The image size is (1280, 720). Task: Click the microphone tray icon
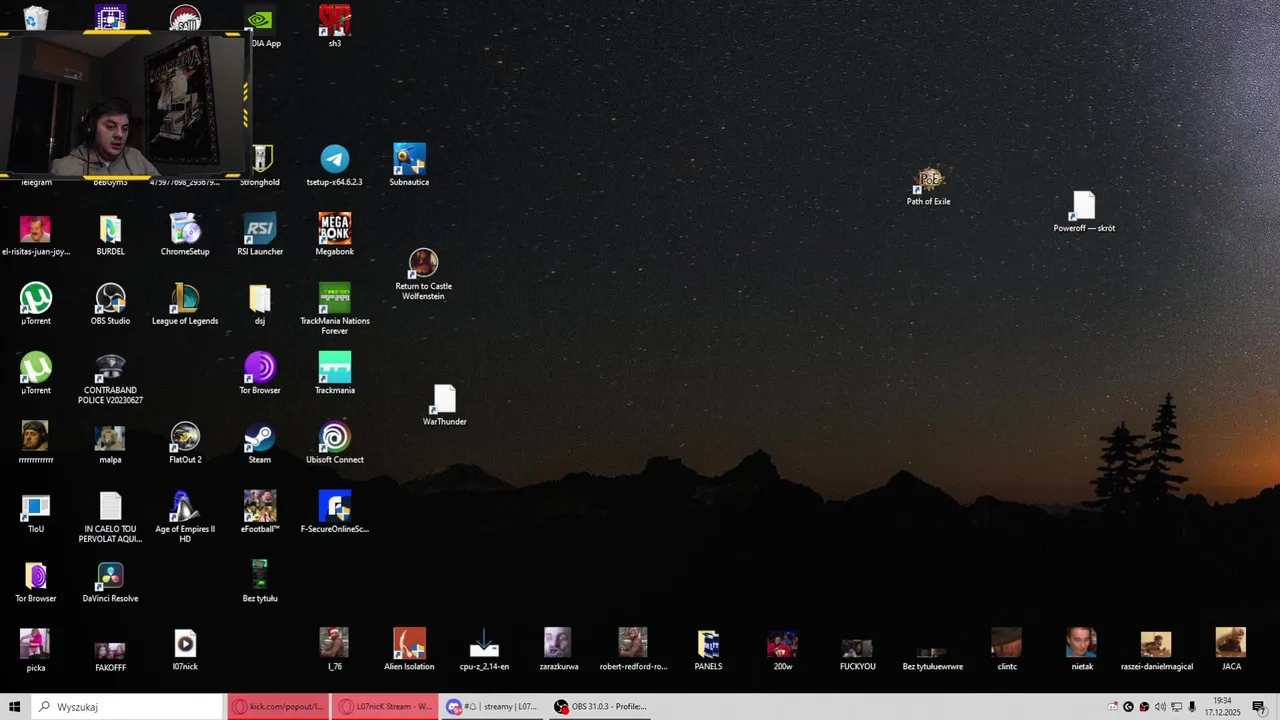tap(1192, 707)
